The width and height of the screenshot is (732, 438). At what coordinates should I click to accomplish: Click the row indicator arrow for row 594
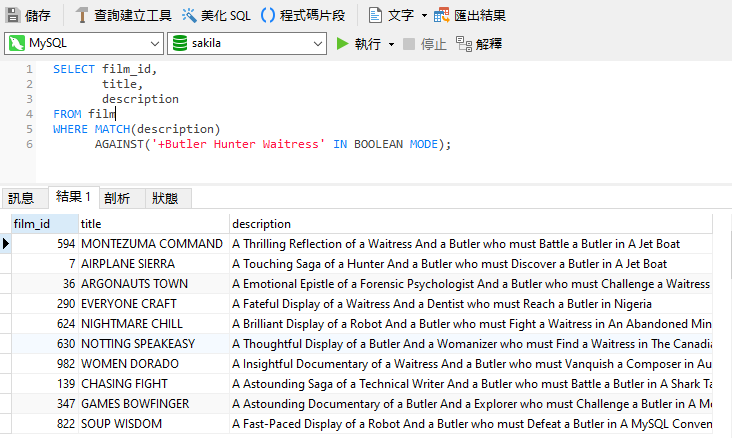pyautogui.click(x=6, y=244)
